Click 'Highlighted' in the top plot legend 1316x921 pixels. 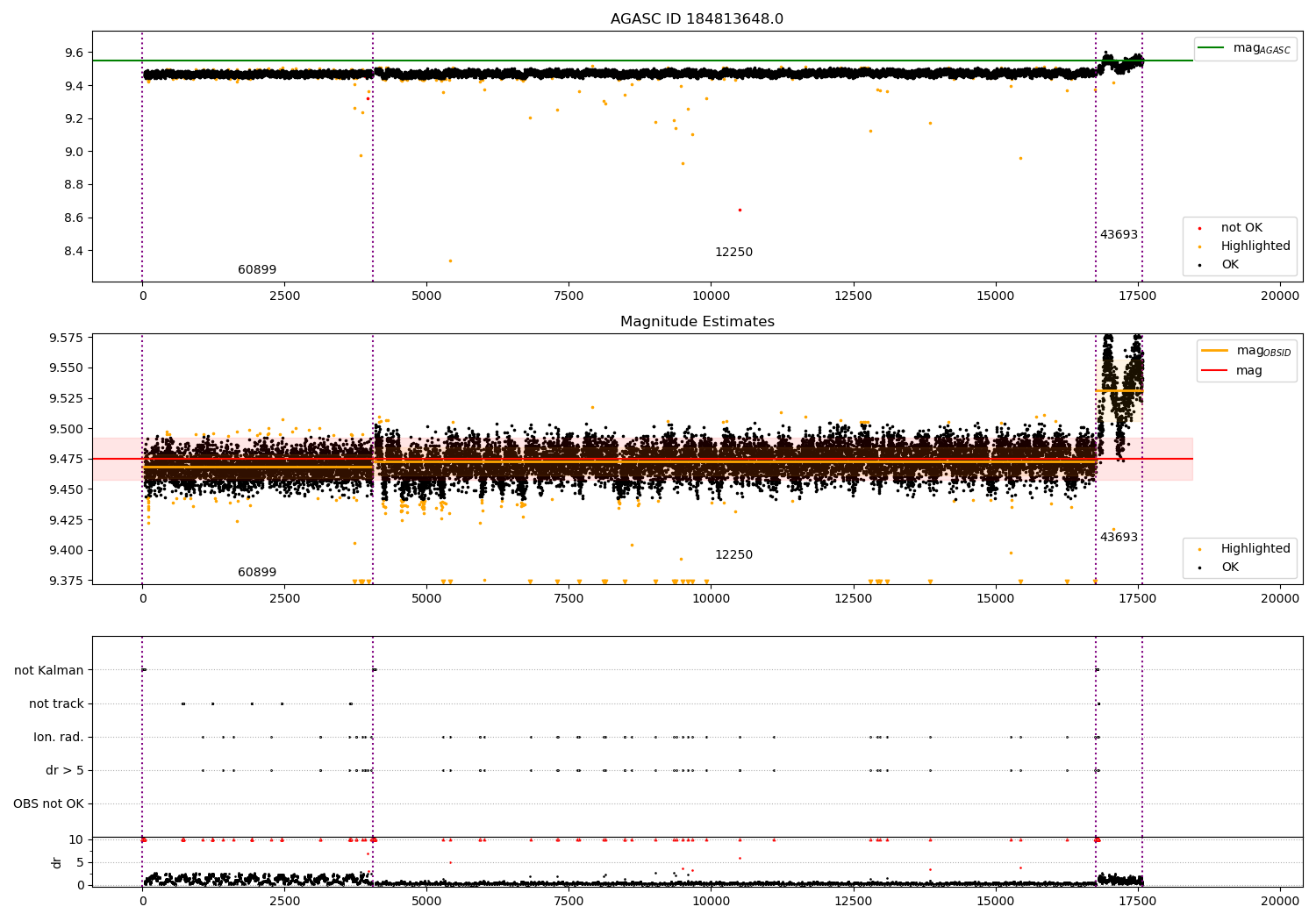(x=1255, y=246)
